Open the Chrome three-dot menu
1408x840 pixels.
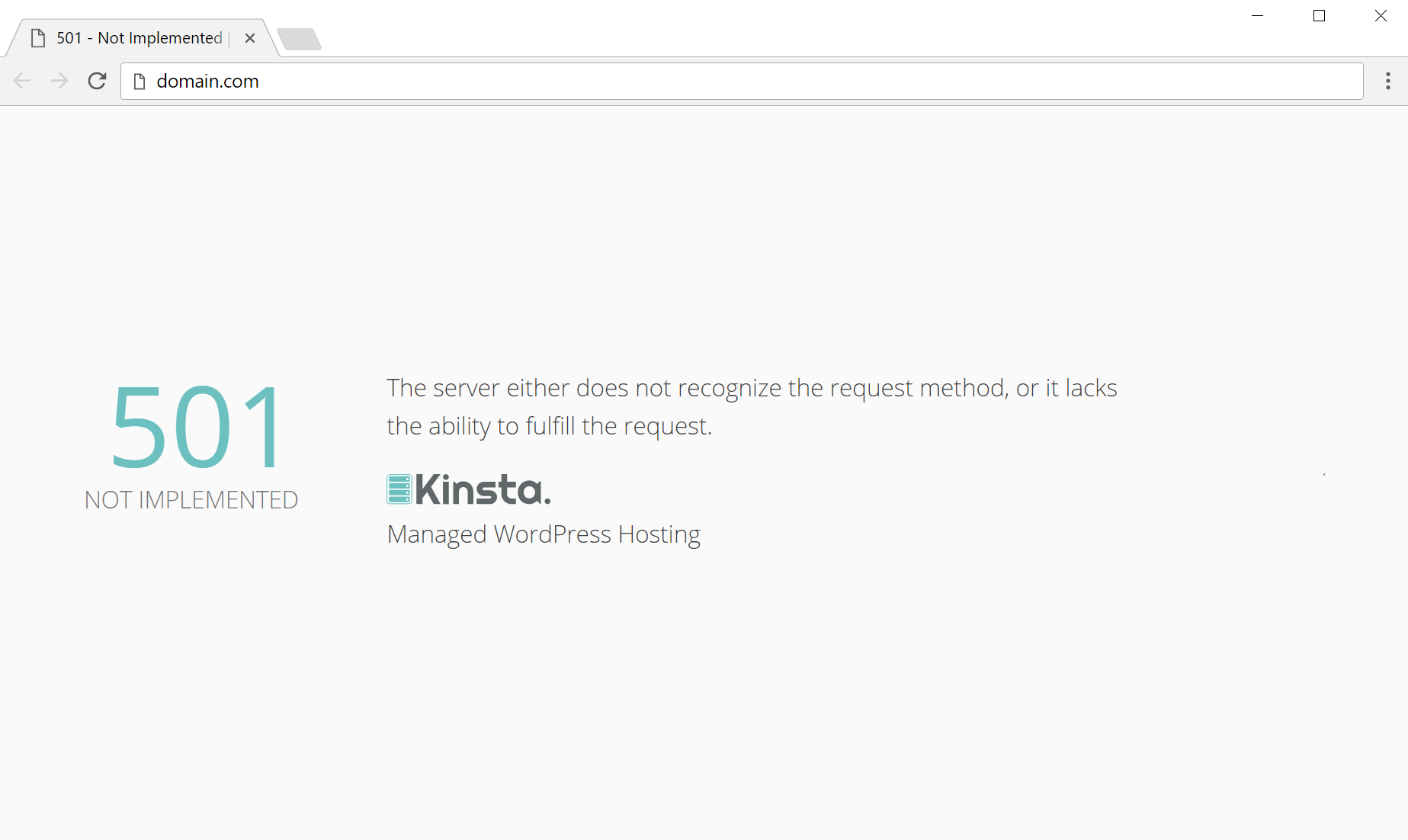[1387, 81]
